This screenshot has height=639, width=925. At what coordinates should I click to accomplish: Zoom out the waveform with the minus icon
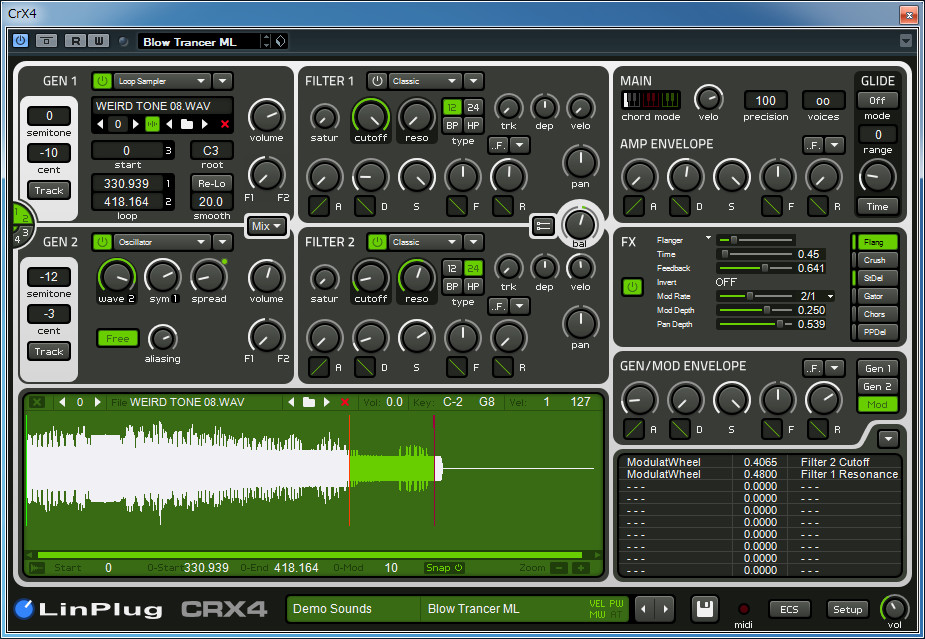[558, 568]
